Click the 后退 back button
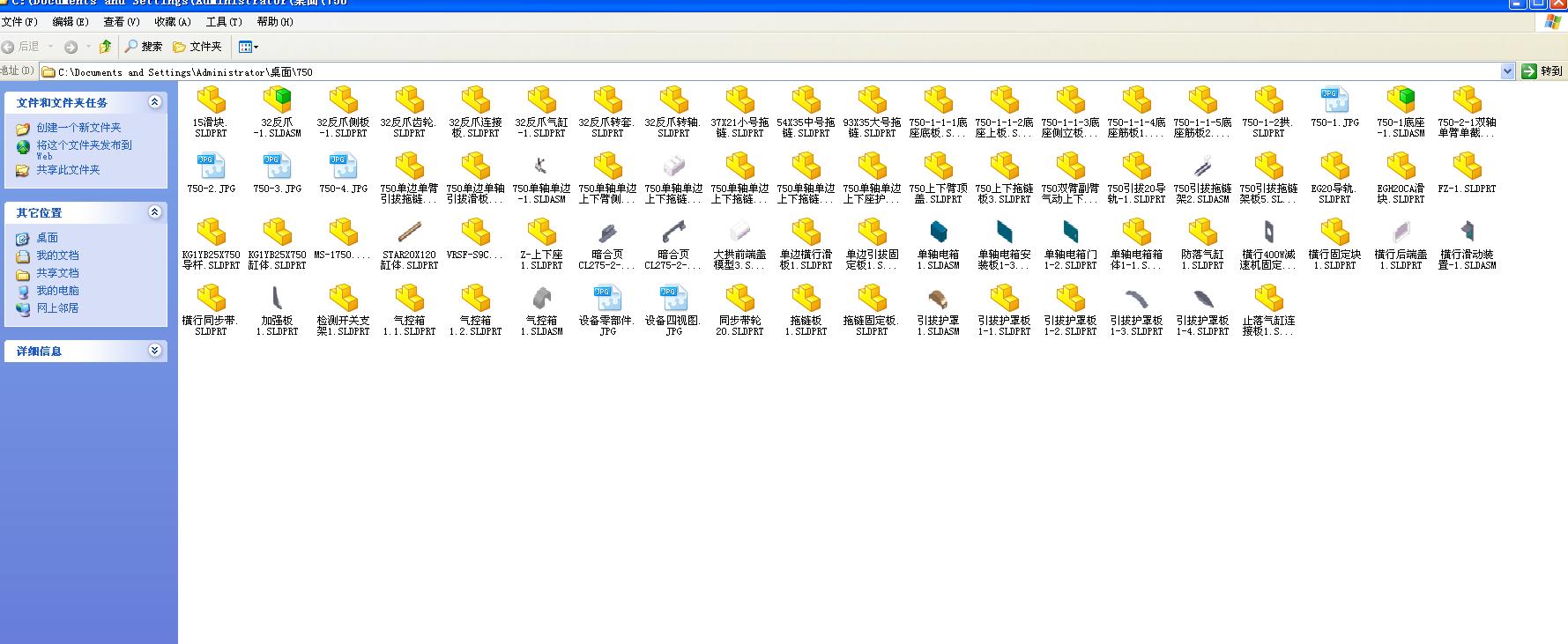 click(x=21, y=46)
